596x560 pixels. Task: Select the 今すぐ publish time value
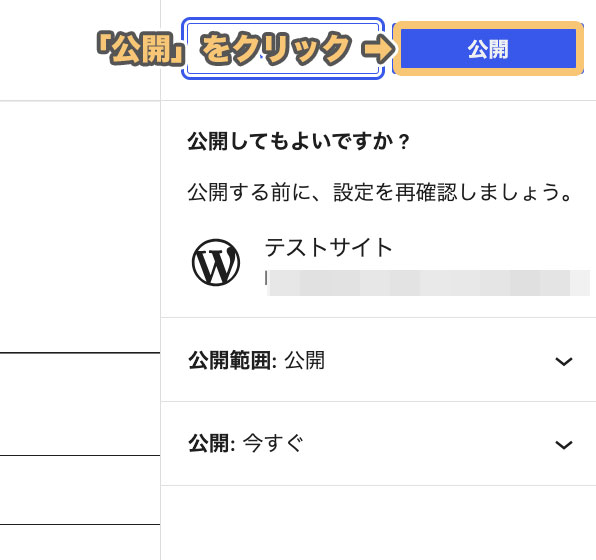pos(273,444)
